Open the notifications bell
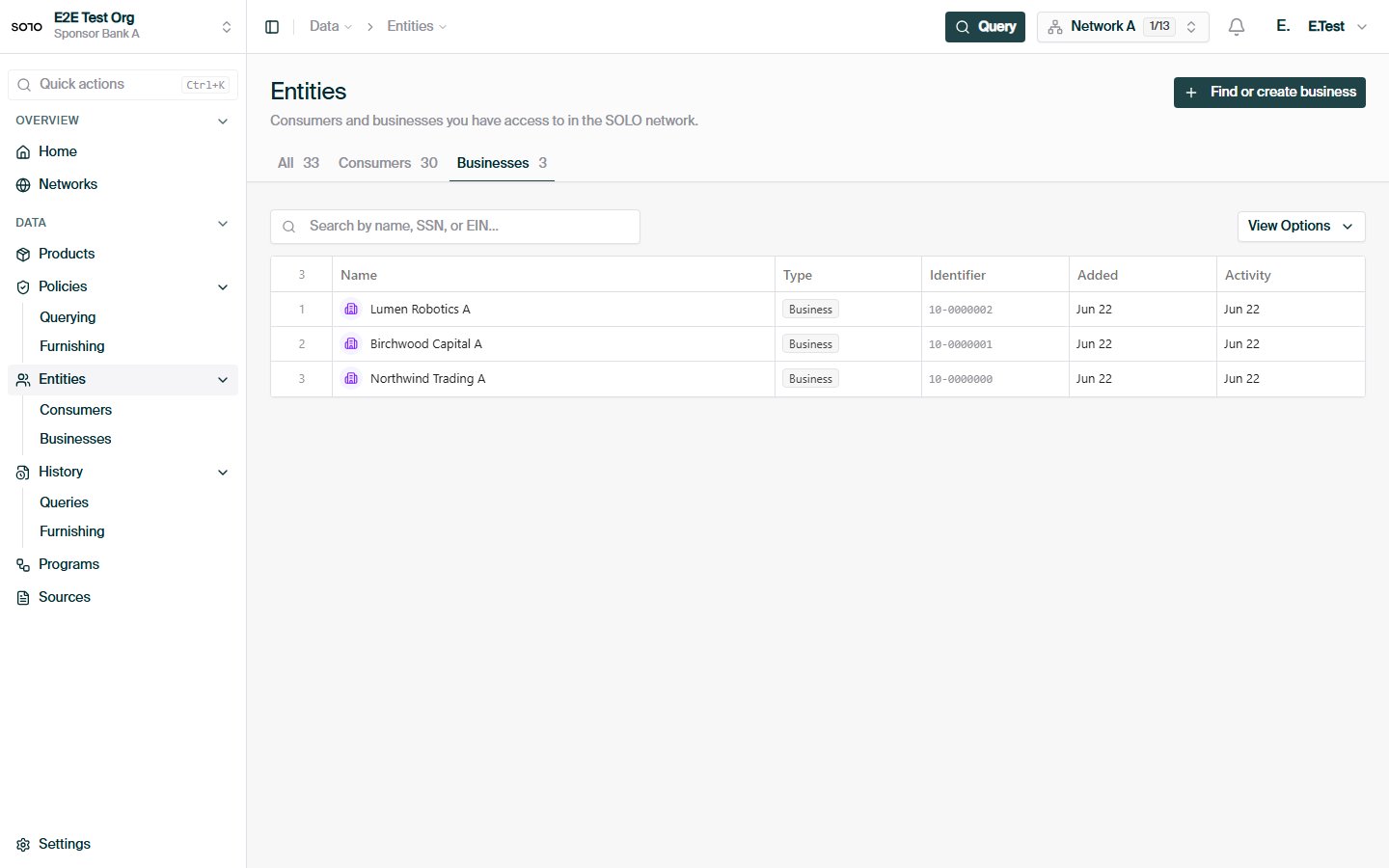This screenshot has height=868, width=1389. (1237, 27)
